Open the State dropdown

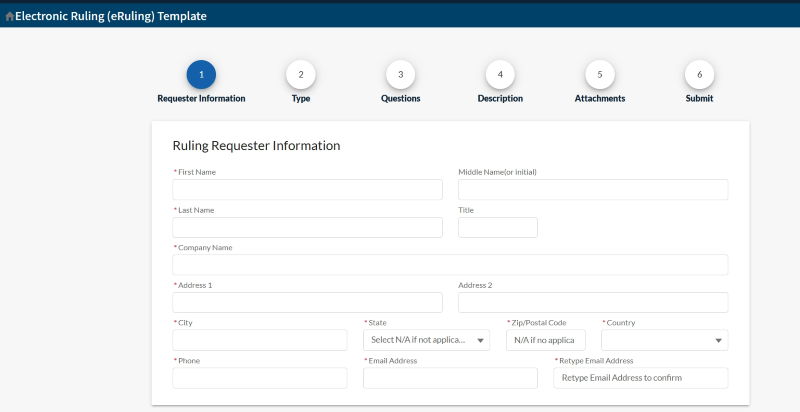pyautogui.click(x=426, y=340)
